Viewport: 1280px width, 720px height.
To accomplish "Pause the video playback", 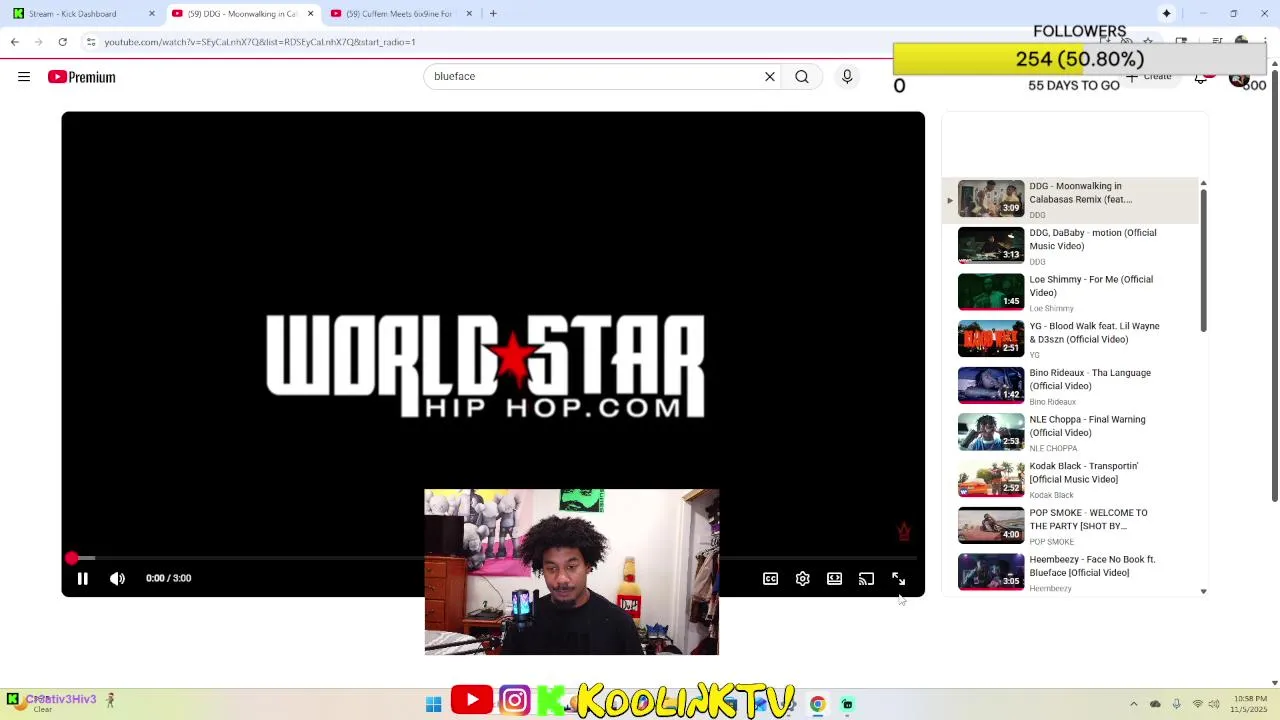I will (83, 578).
